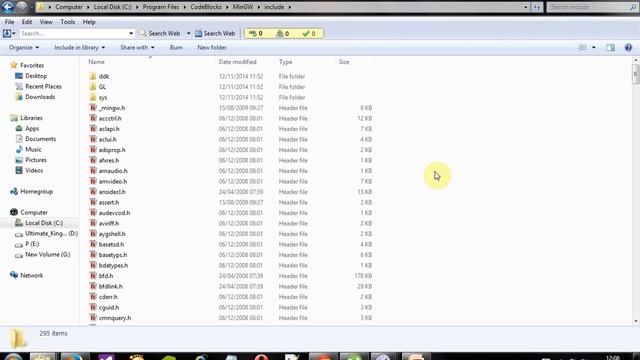The image size is (640, 360).
Task: Open the Edit menu
Action: pos(27,22)
